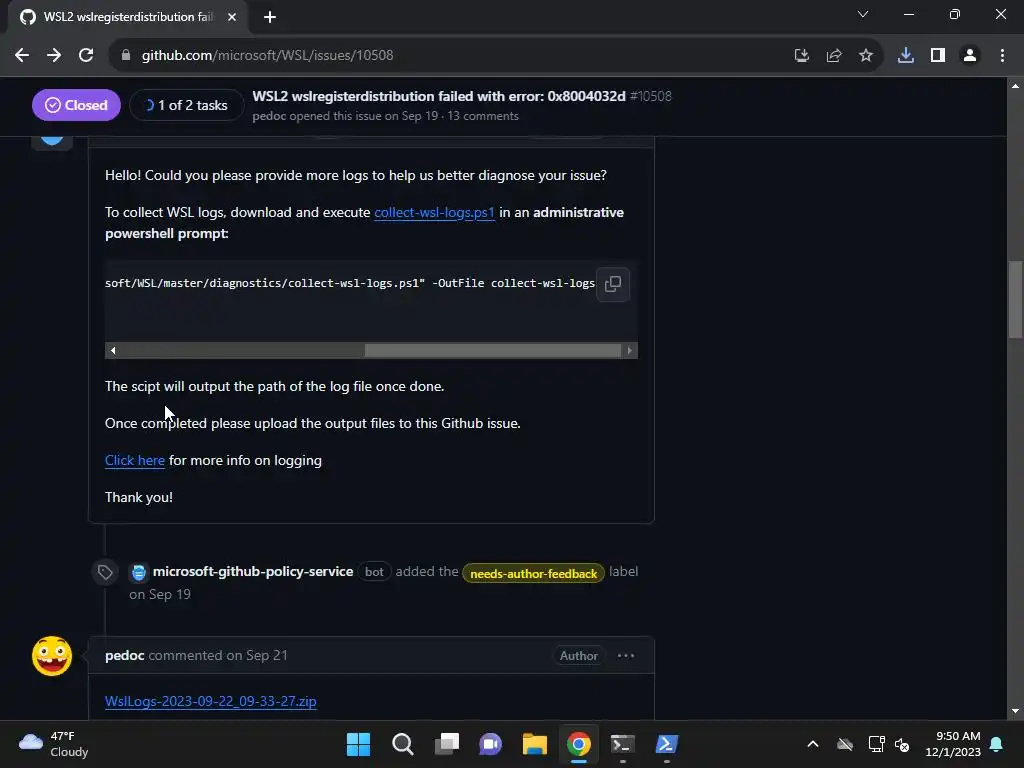
Task: Click the 1 of 2 tasks indicator
Action: click(x=186, y=105)
